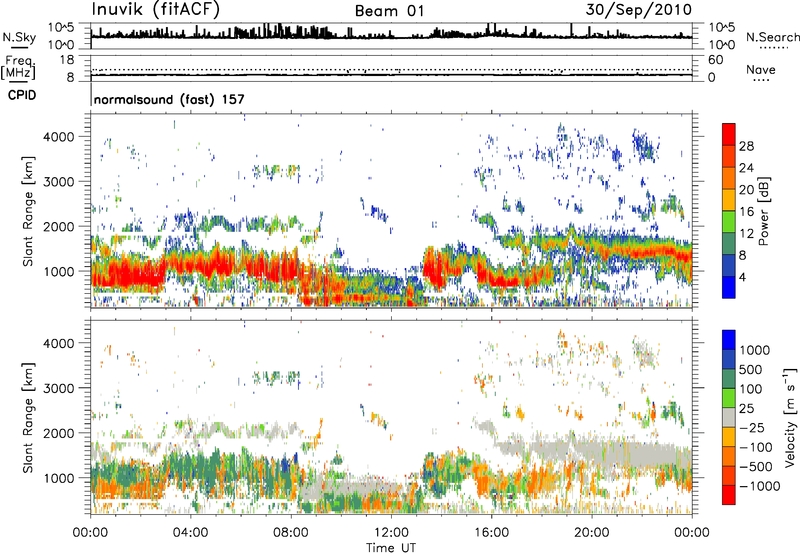Click the "500" velocity colorbar tick
Viewport: 800px width, 554px height.
752,369
